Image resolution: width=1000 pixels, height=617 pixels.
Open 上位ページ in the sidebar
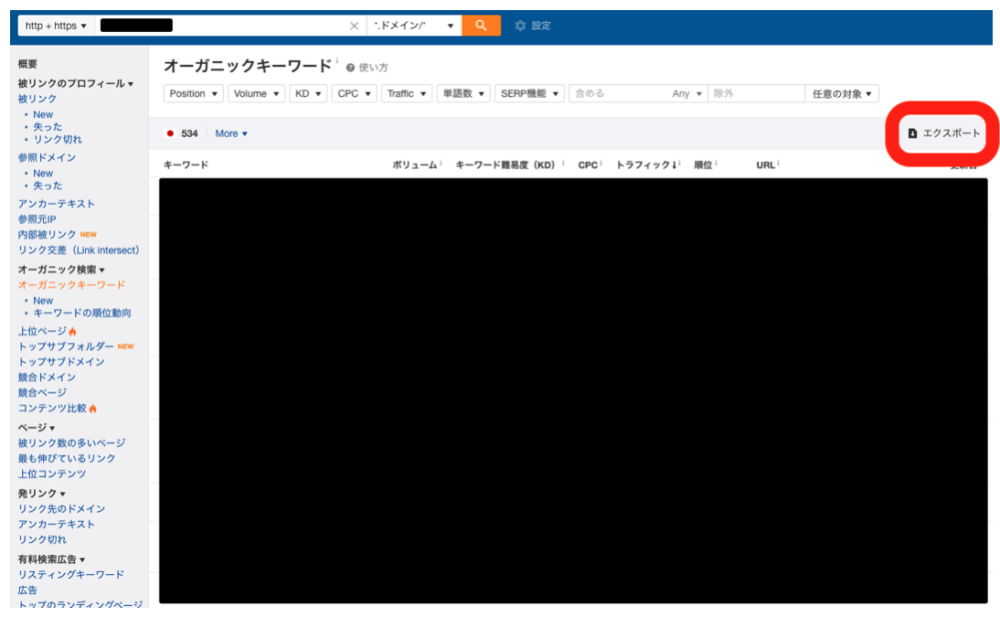pos(42,331)
